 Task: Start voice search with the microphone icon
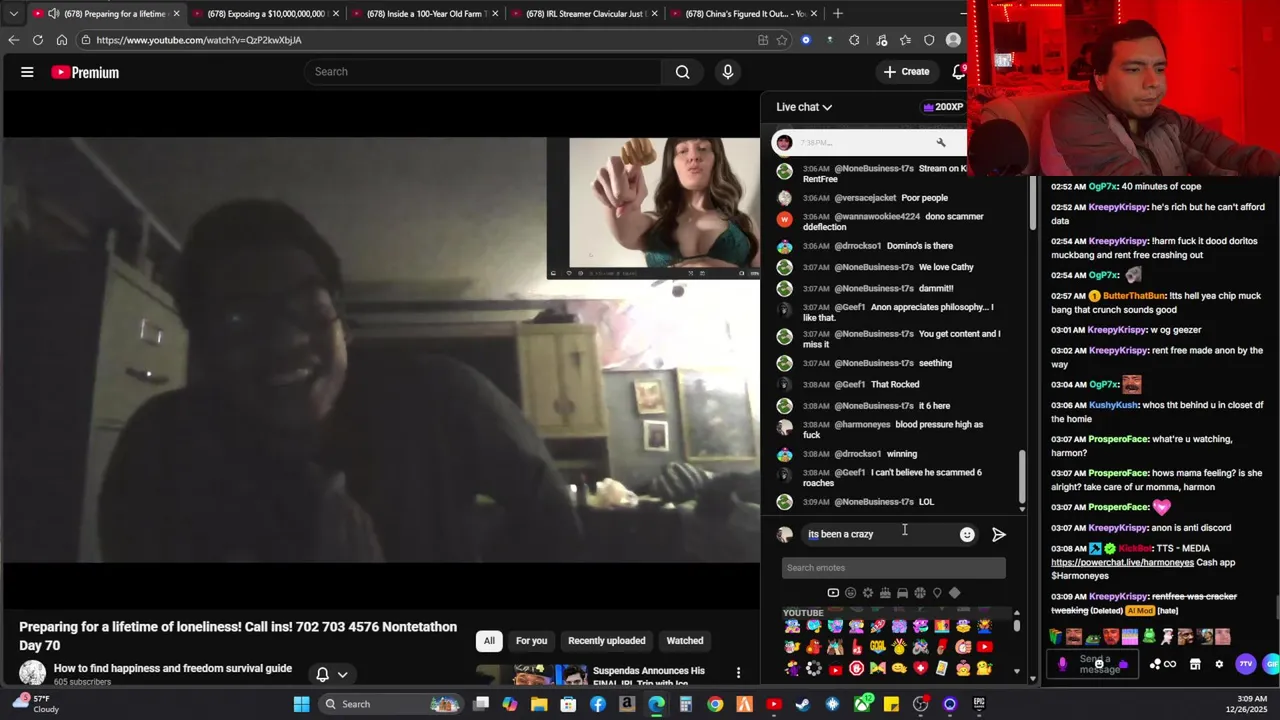pos(727,72)
